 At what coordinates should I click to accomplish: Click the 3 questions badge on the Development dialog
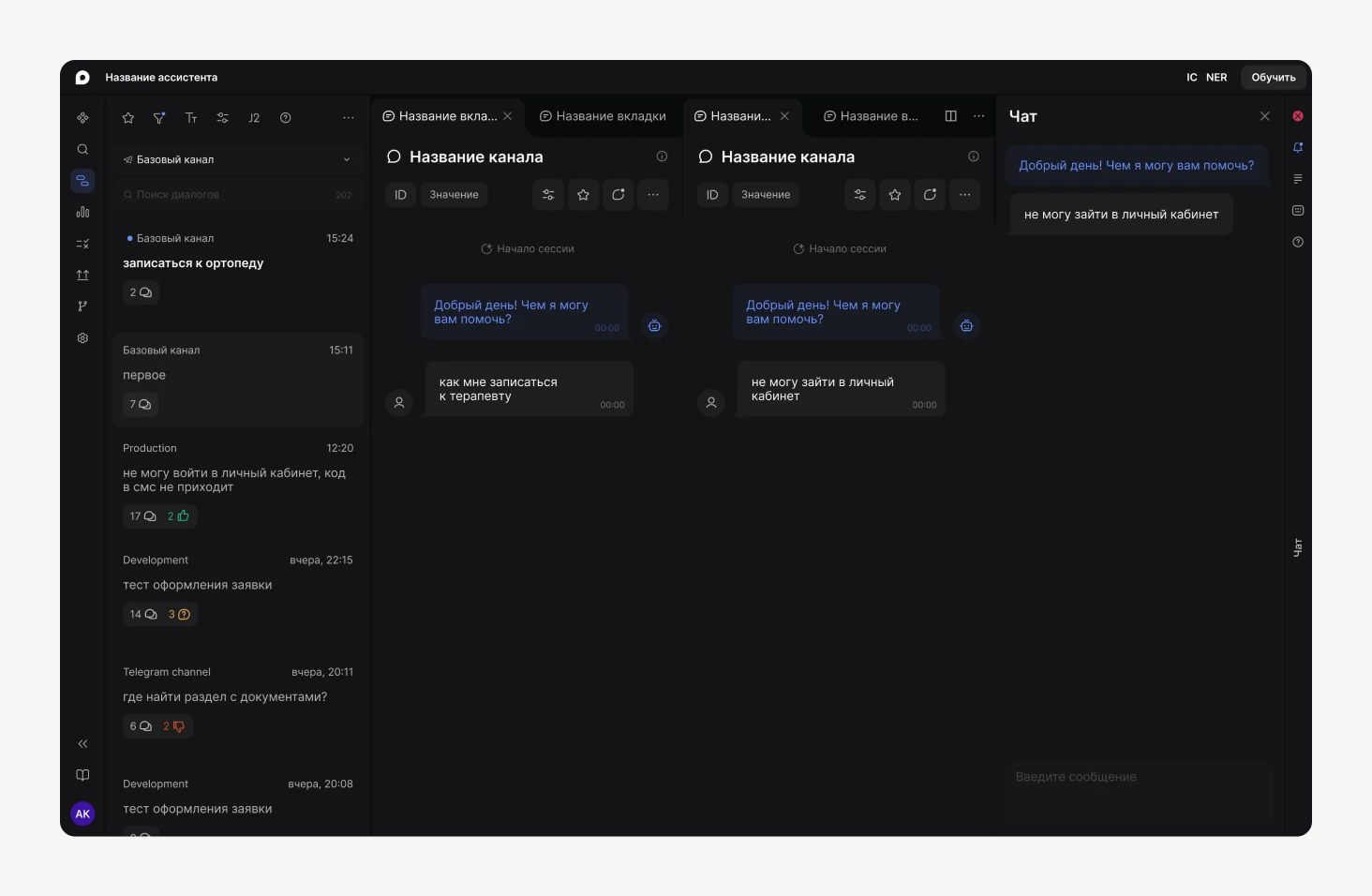[179, 615]
